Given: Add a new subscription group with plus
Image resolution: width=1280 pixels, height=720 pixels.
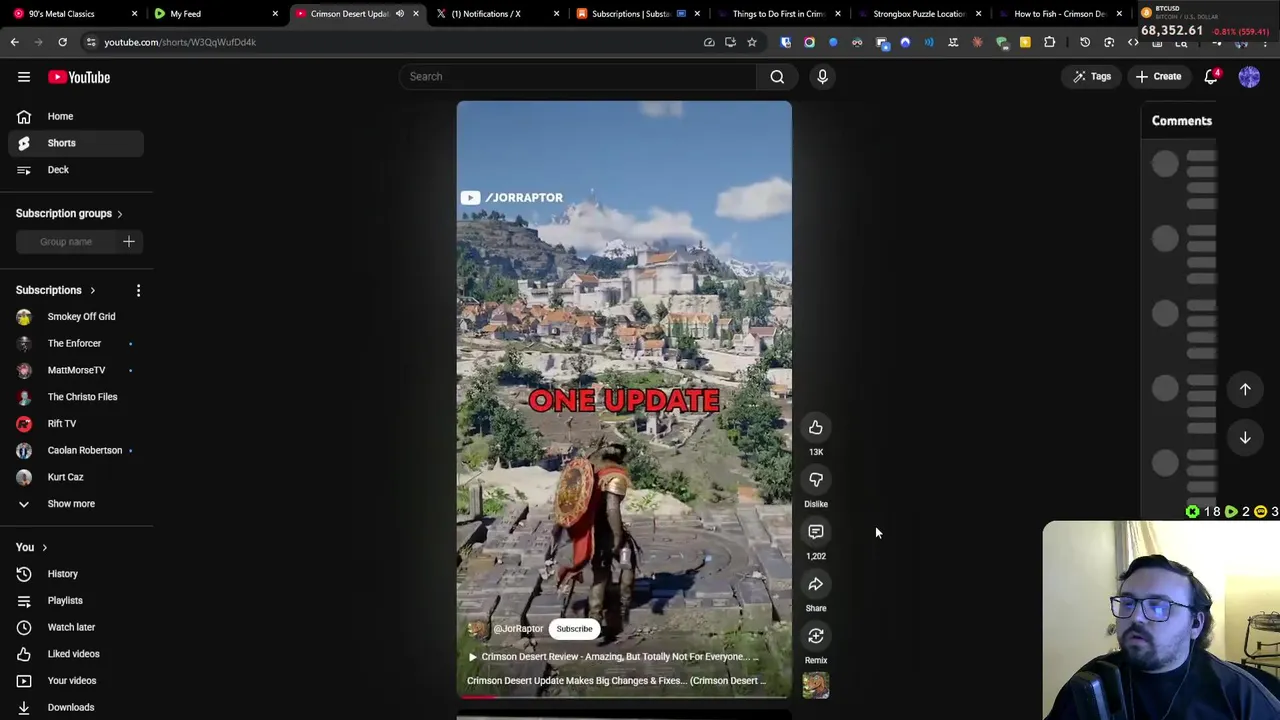Looking at the screenshot, I should click(x=128, y=241).
